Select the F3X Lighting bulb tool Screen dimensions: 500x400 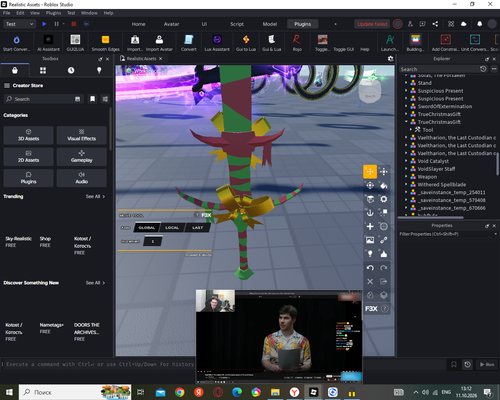click(x=370, y=254)
